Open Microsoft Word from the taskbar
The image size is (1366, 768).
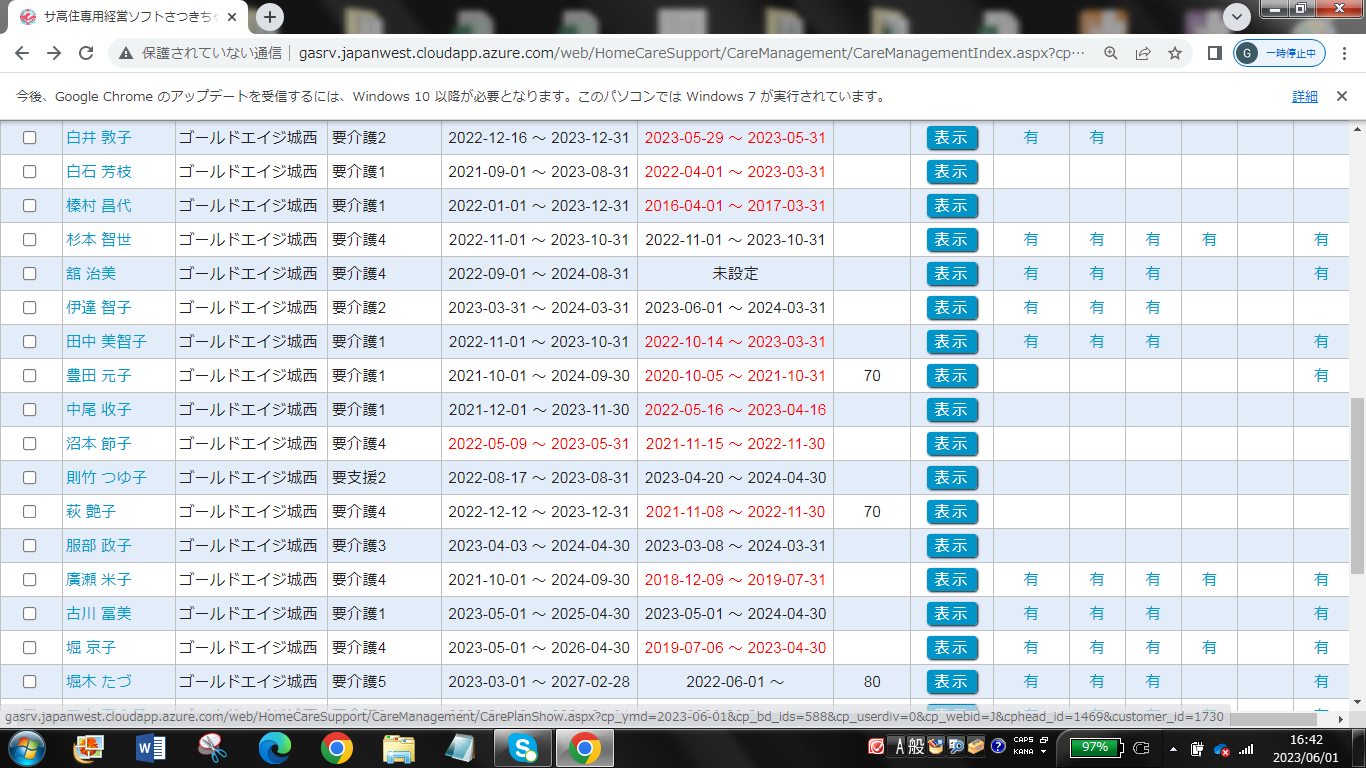(x=150, y=747)
